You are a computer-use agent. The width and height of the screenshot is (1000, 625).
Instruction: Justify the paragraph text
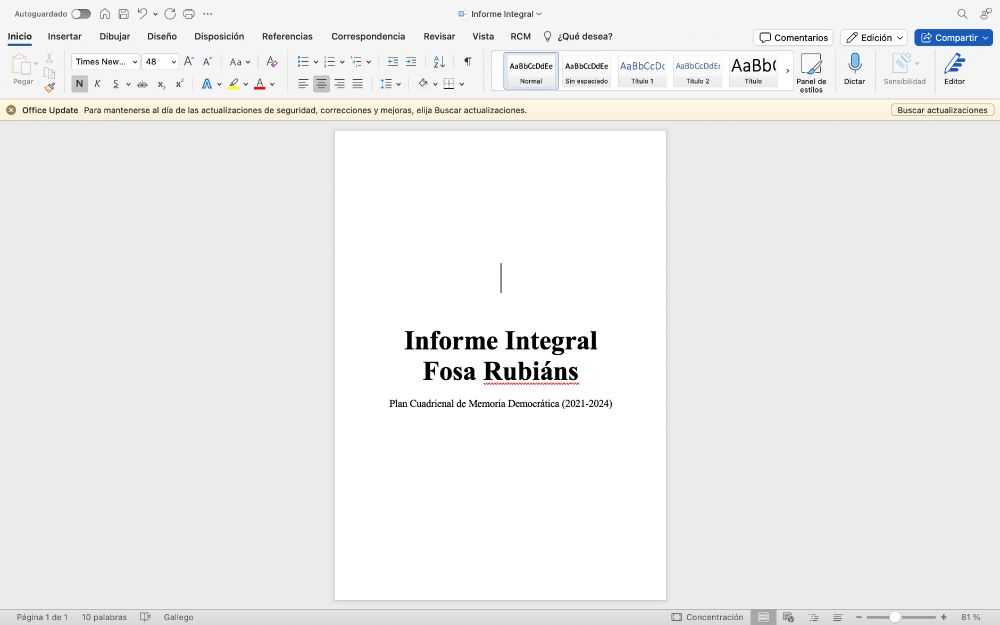pyautogui.click(x=358, y=84)
